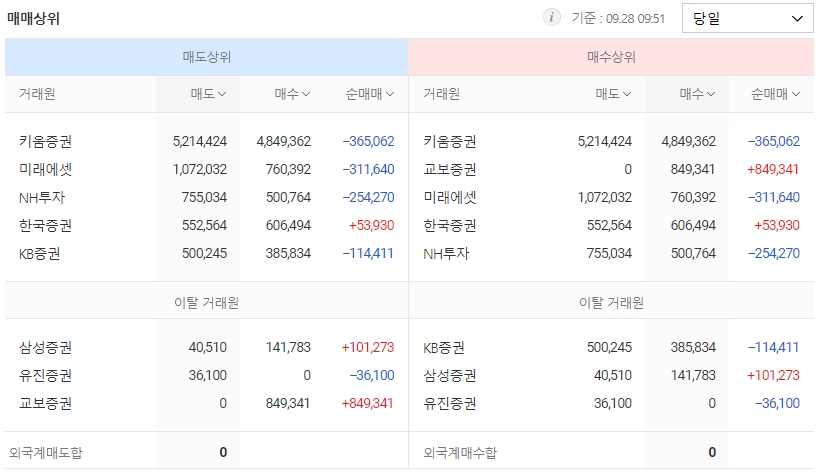Click 교보증권 in left 이탈 거래원 list
The image size is (820, 475).
pos(45,403)
